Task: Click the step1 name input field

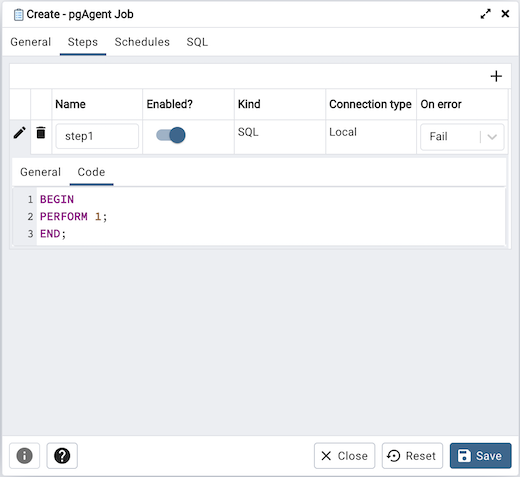Action: 97,136
